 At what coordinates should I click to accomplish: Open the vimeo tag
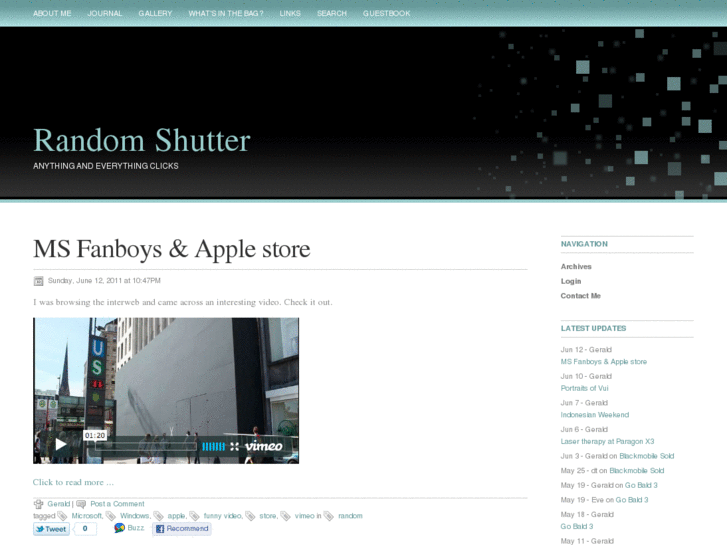coord(304,516)
